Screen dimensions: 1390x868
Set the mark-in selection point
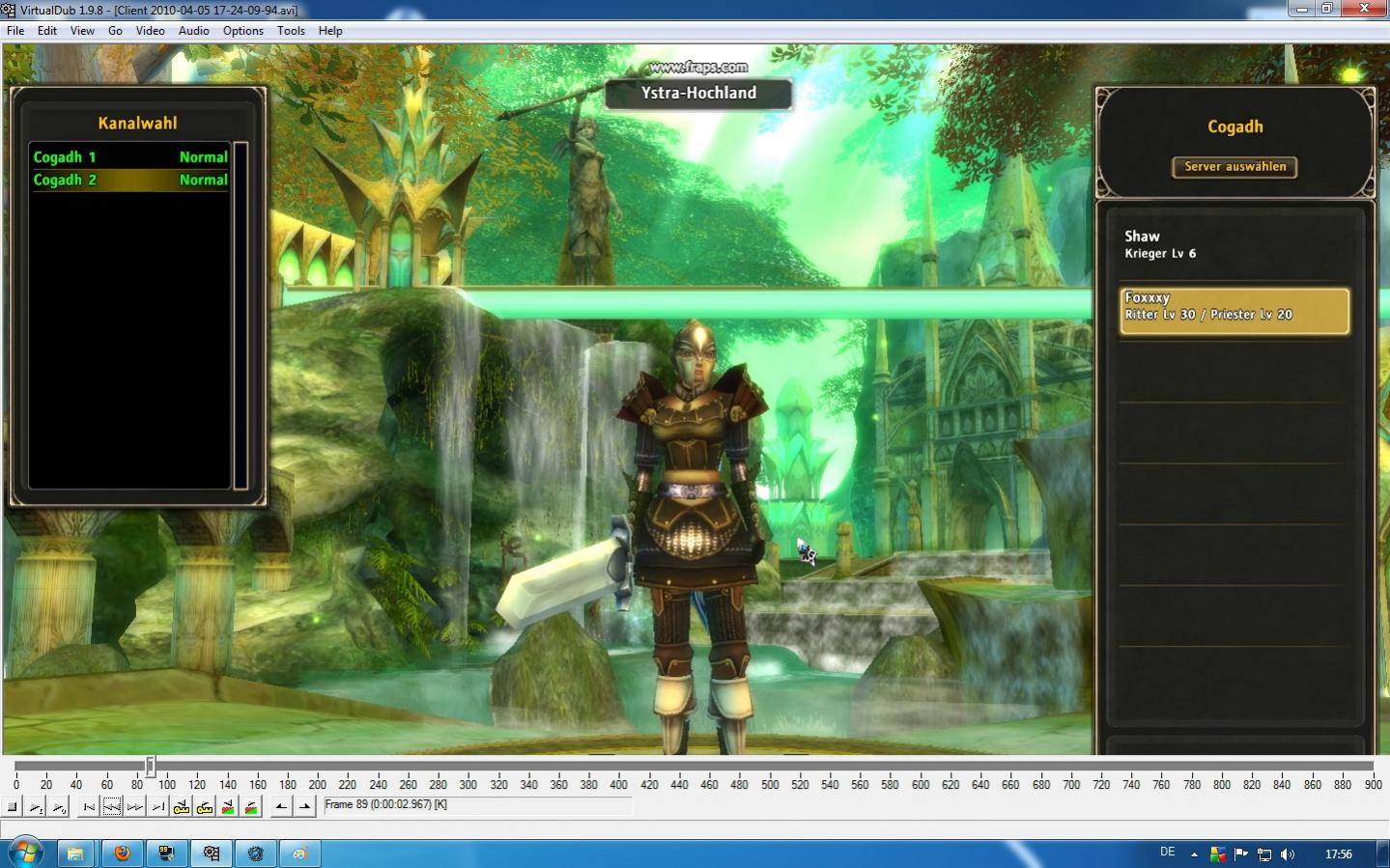tap(281, 807)
